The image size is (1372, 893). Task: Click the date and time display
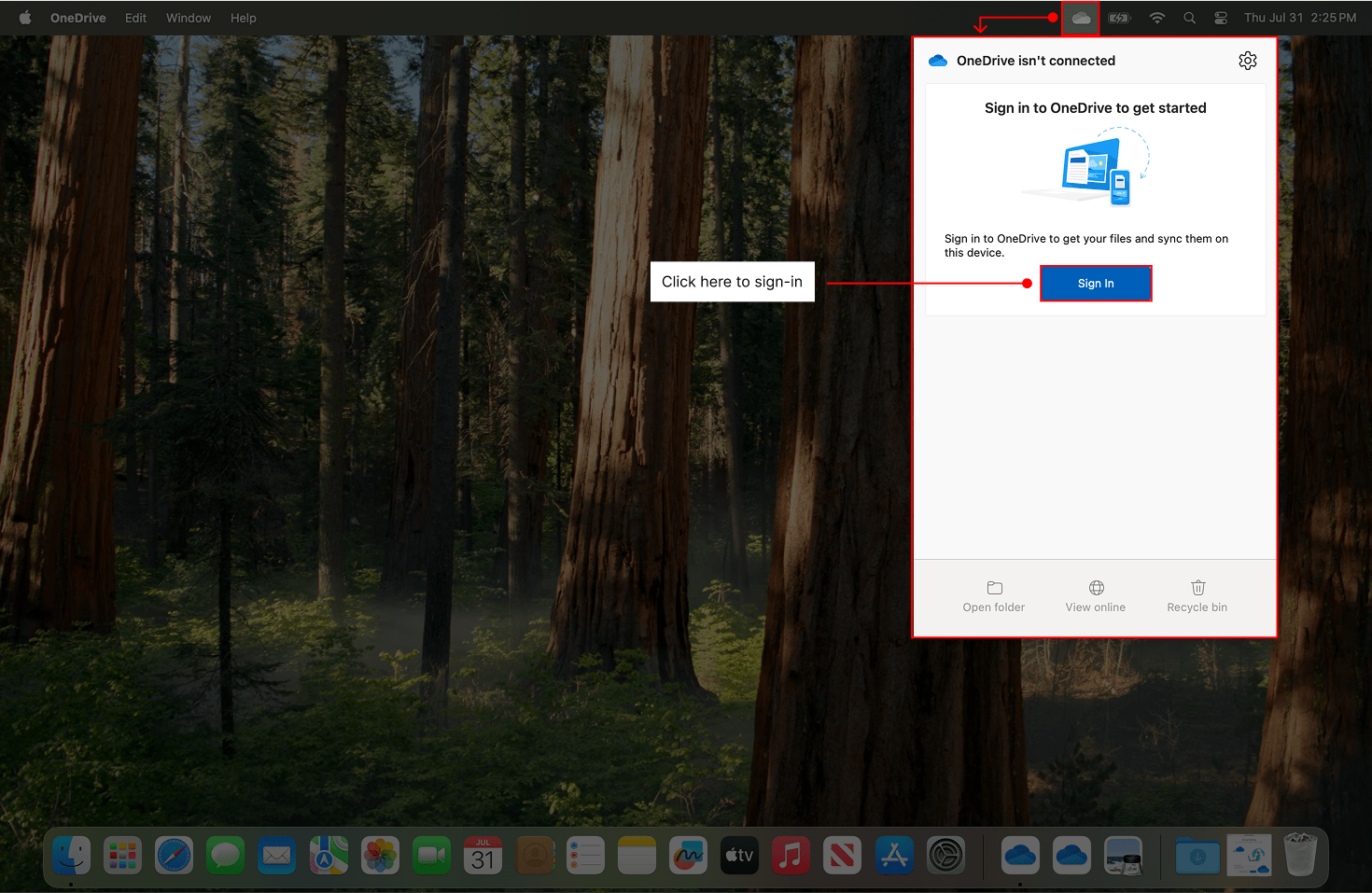(1299, 18)
